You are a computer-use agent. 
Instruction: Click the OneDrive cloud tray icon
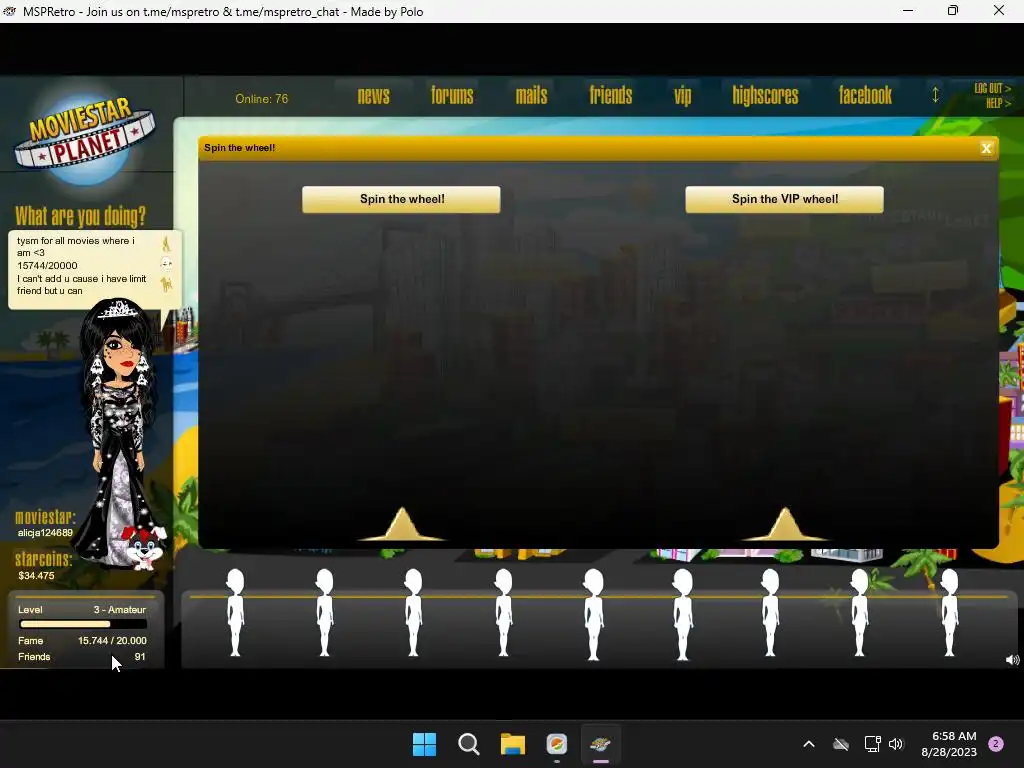(841, 744)
